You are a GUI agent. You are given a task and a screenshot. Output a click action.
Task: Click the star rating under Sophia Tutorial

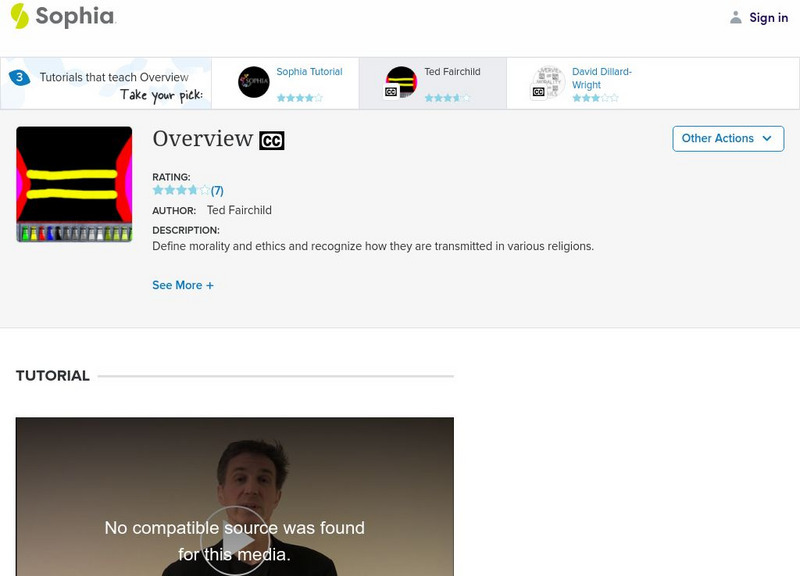[x=300, y=97]
